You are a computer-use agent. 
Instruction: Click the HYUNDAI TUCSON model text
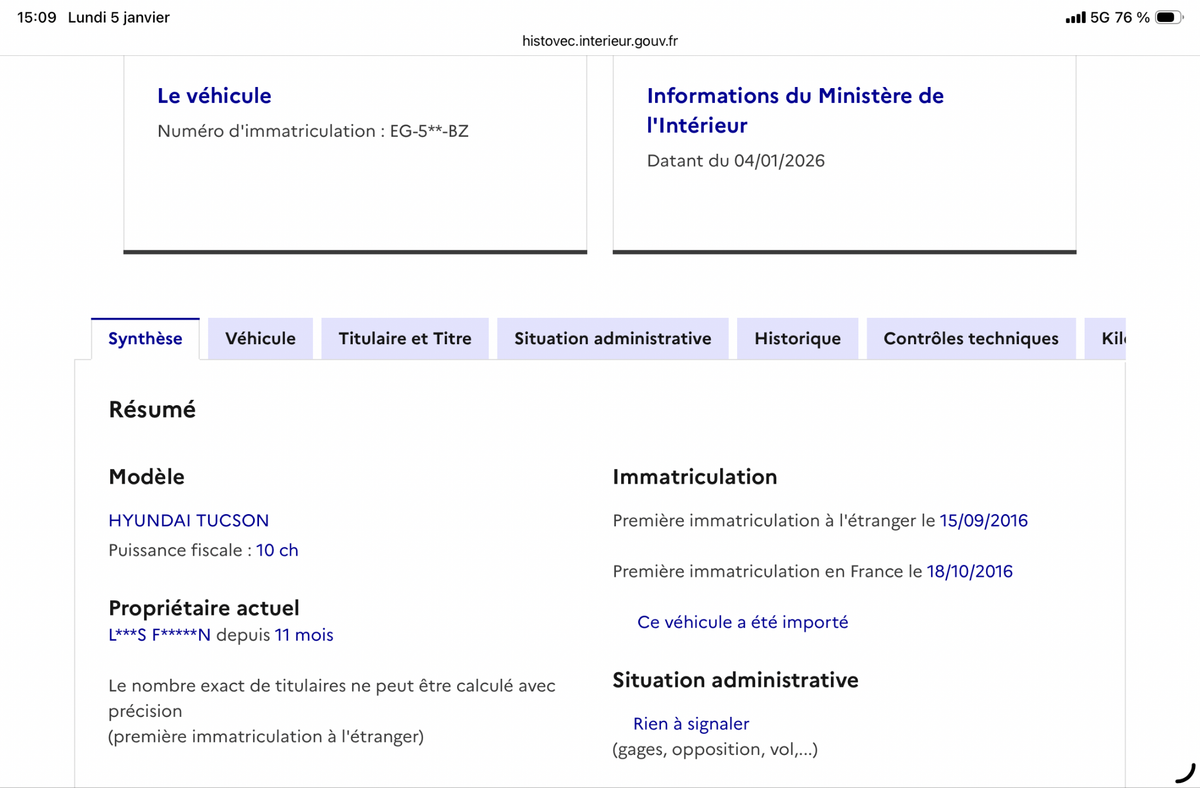tap(188, 521)
